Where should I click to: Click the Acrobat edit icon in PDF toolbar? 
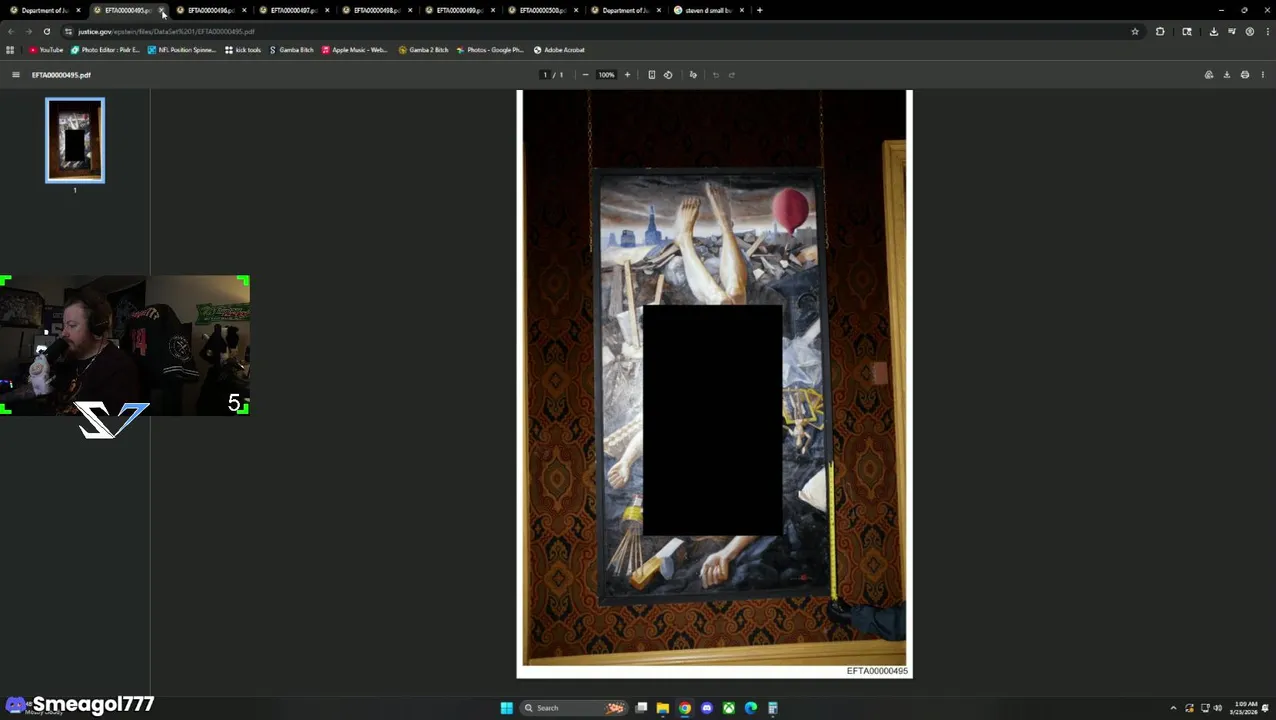[x=1209, y=75]
